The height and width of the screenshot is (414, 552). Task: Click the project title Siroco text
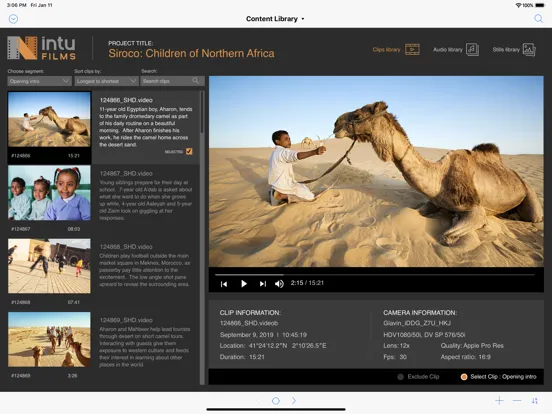click(x=192, y=53)
